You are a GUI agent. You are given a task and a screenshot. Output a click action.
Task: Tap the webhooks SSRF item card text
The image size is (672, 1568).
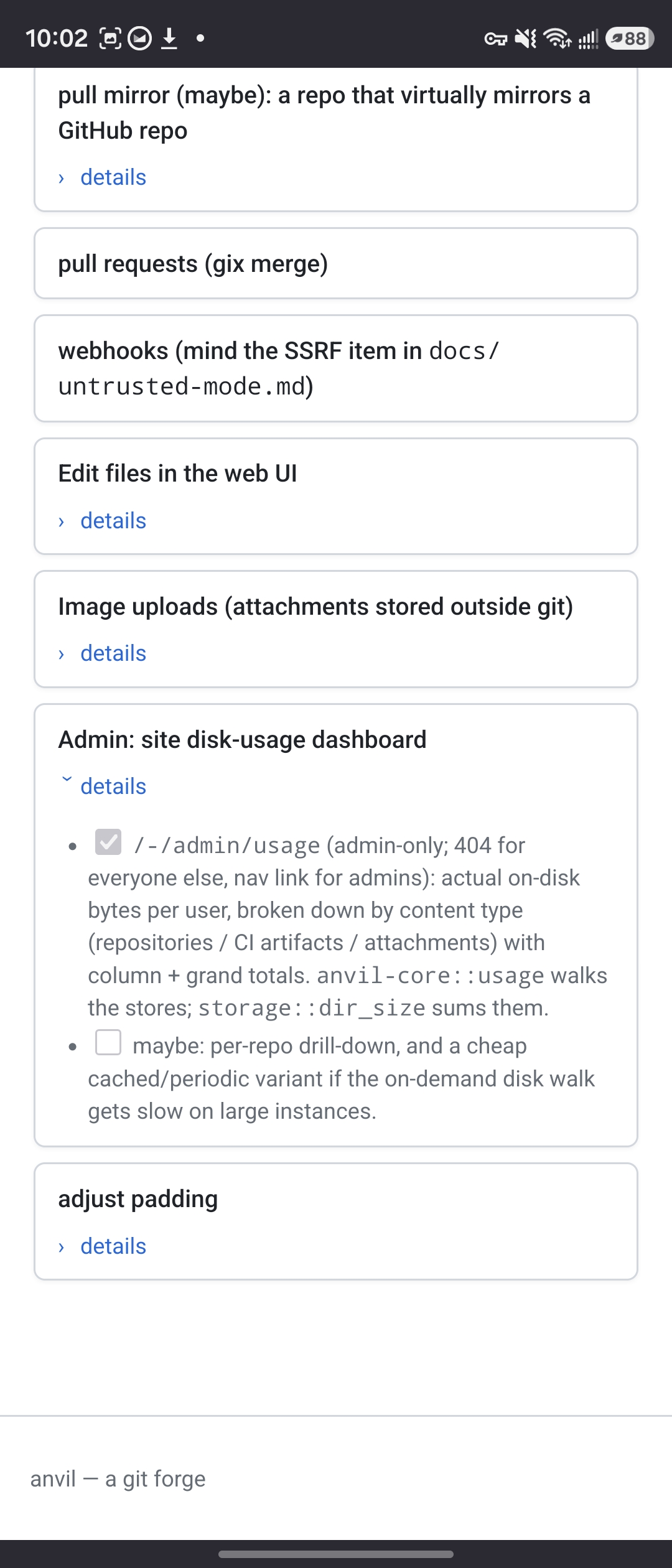[279, 368]
